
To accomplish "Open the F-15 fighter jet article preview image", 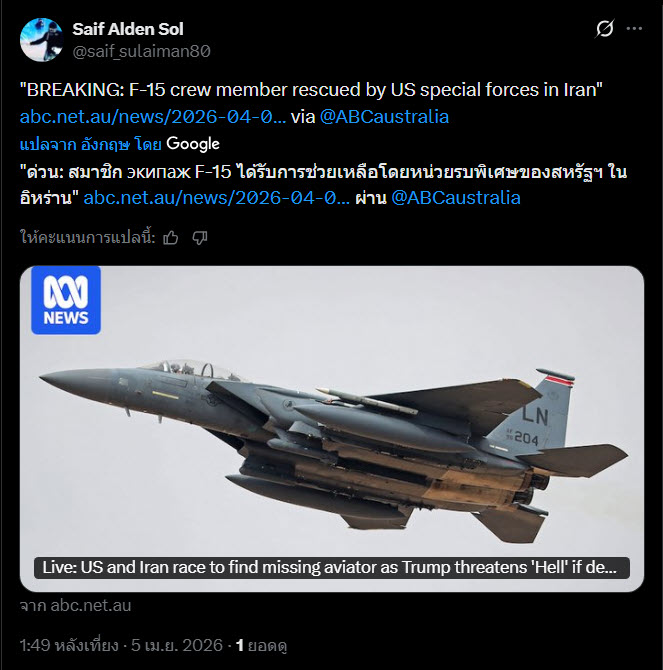I will point(332,429).
